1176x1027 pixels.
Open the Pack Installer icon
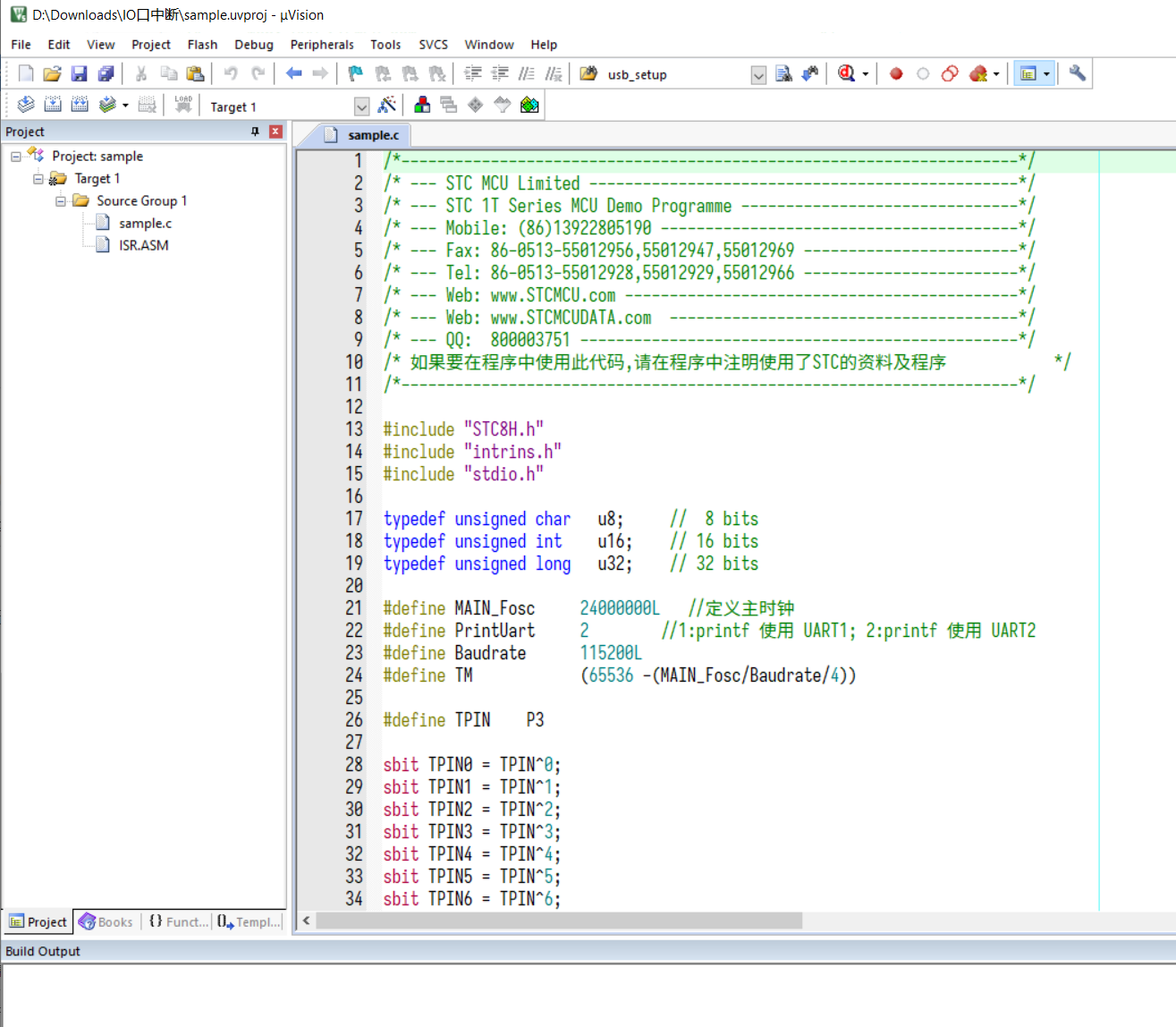click(x=529, y=106)
